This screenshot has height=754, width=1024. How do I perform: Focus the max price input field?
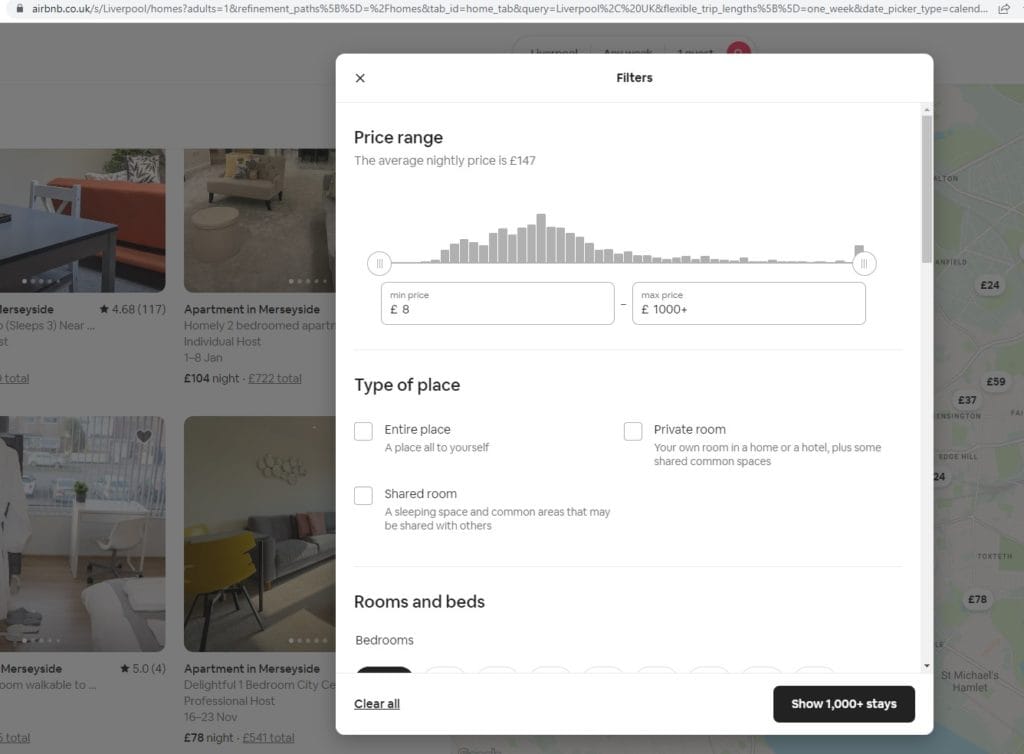[x=748, y=309]
